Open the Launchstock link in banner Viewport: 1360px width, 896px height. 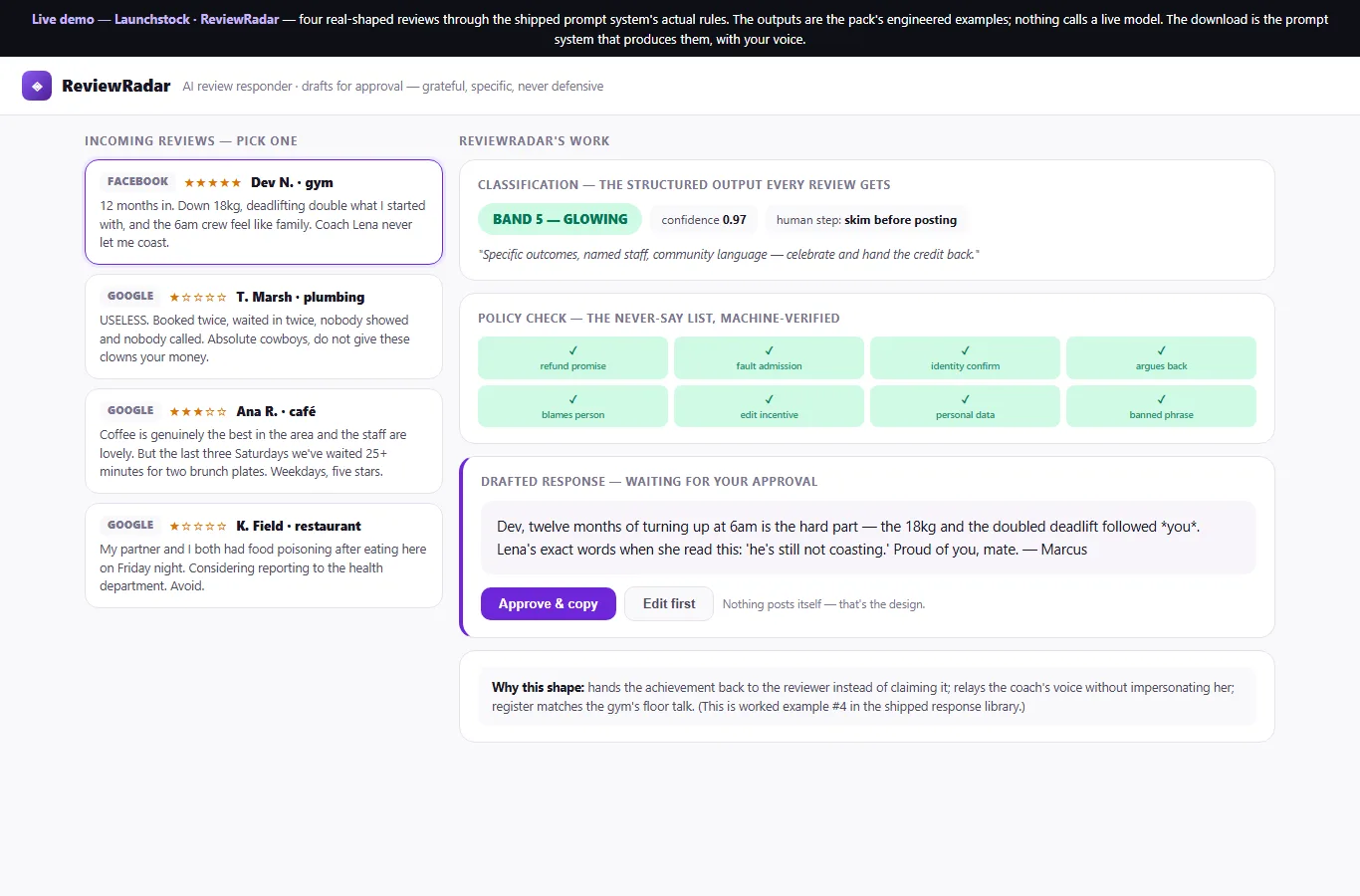point(152,19)
